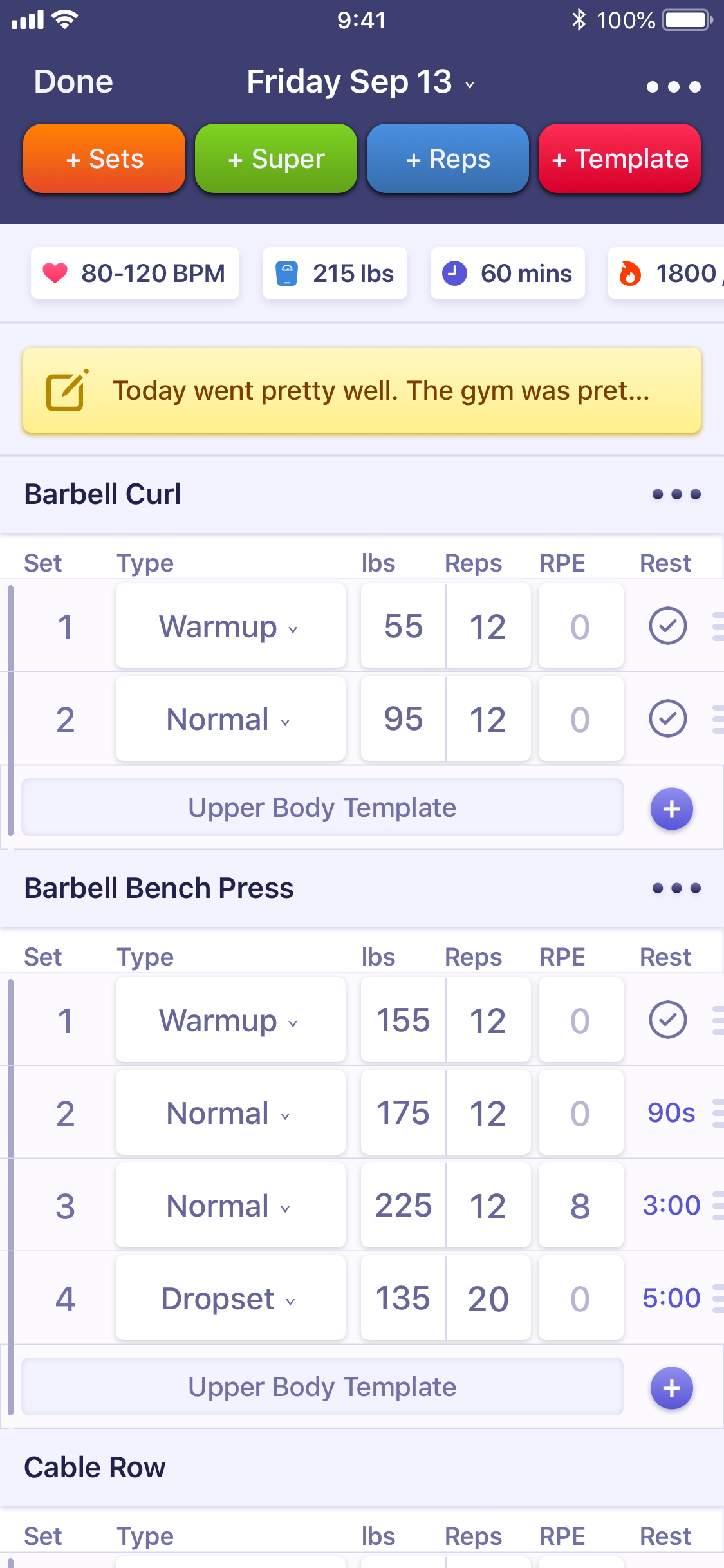The width and height of the screenshot is (724, 1568).
Task: Expand the Friday Sep 13 date dropdown
Action: click(361, 82)
